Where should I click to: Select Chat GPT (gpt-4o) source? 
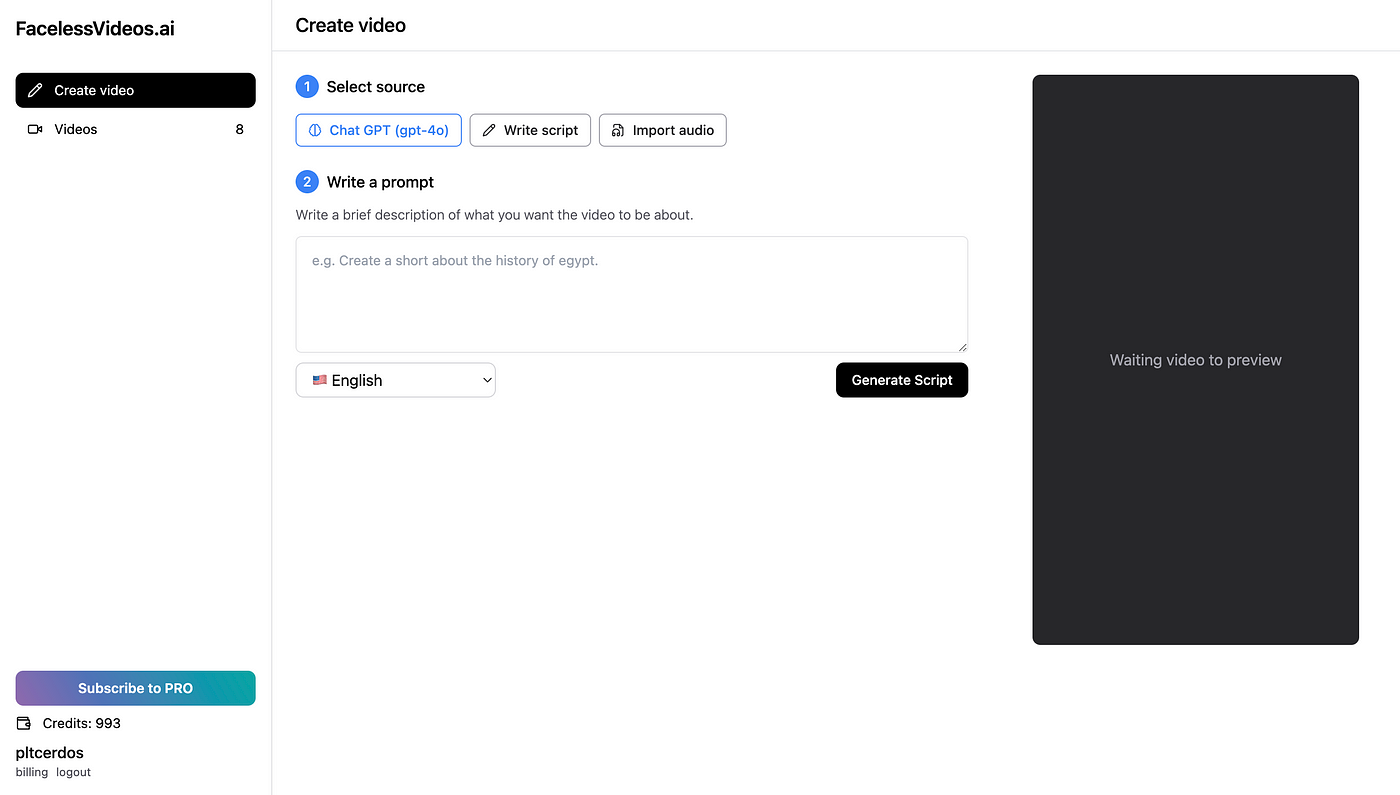click(379, 130)
